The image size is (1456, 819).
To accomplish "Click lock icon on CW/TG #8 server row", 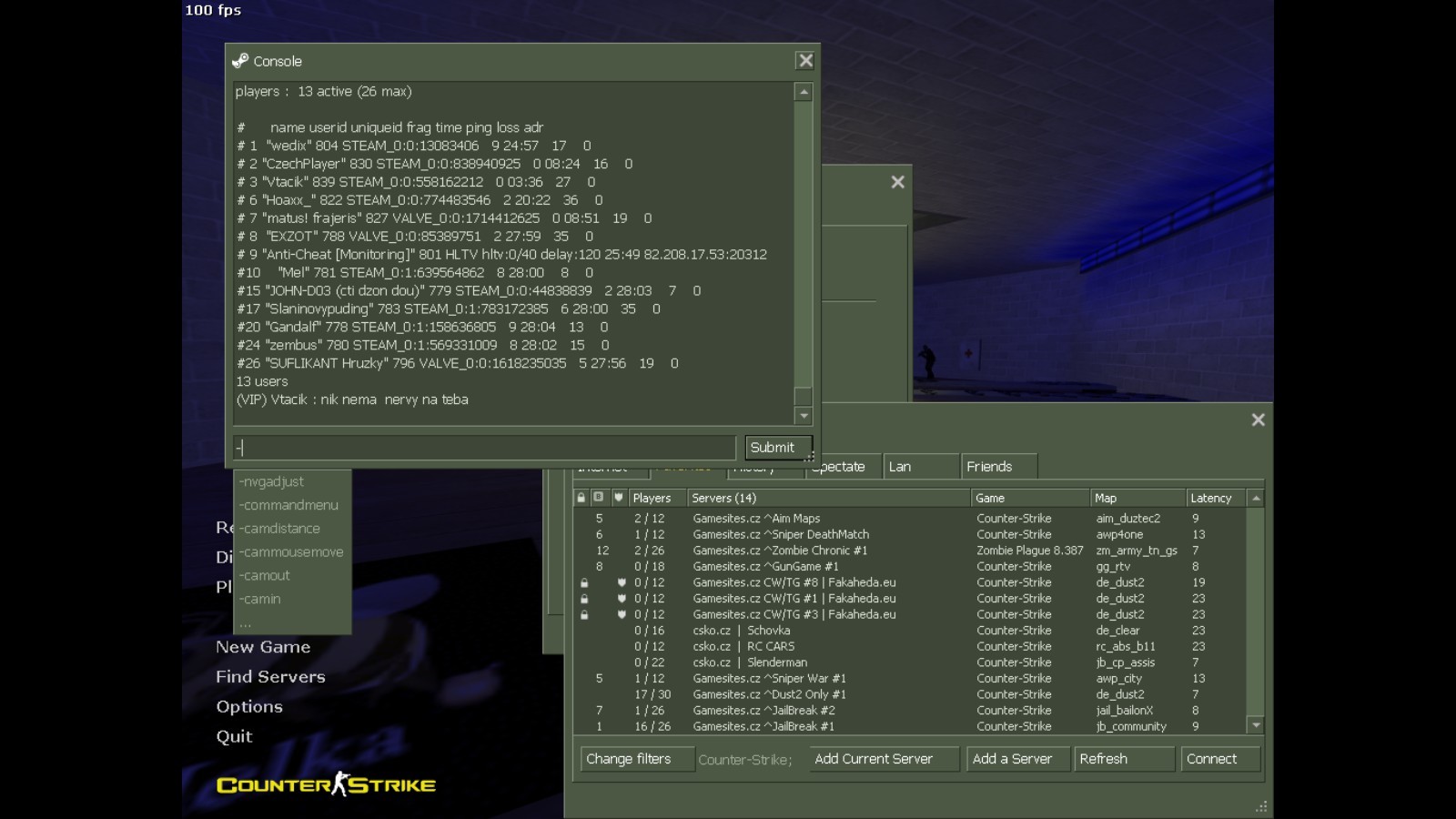I will pos(584,582).
